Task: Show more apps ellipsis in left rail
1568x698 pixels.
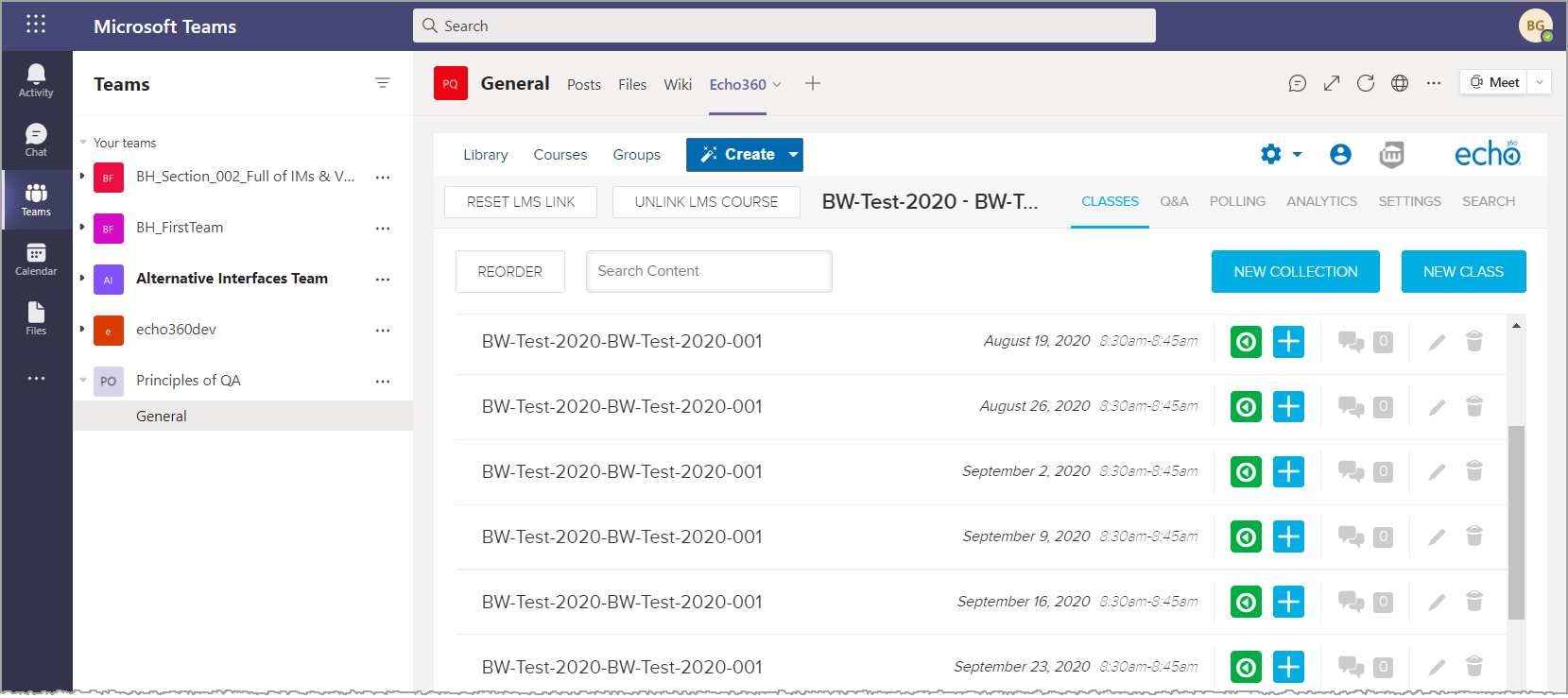Action: (x=36, y=378)
